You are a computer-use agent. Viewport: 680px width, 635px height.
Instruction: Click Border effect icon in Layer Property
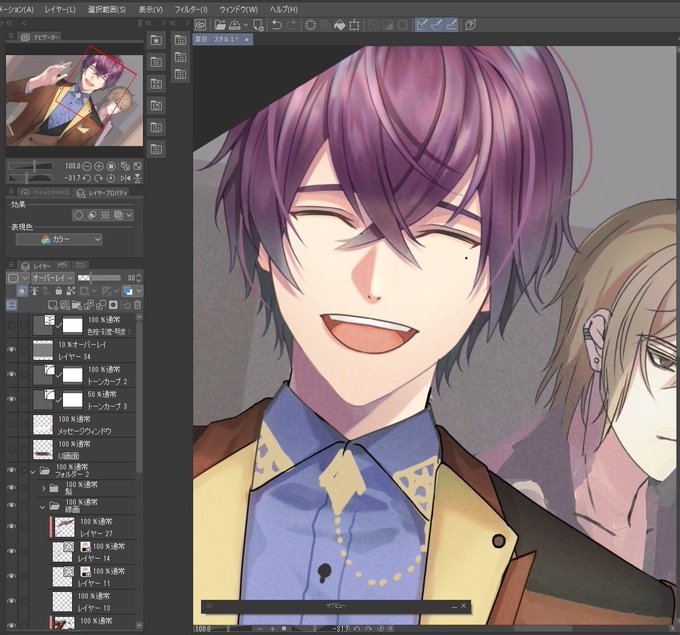click(x=78, y=215)
